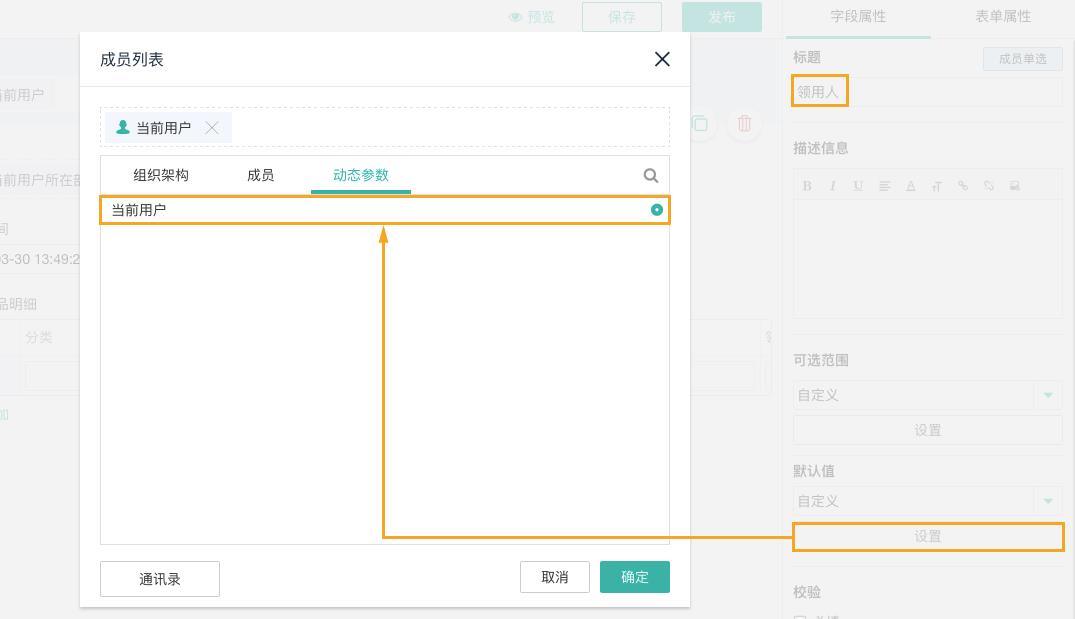This screenshot has height=619, width=1075.
Task: Expand the 可选范围 dropdown
Action: (1048, 395)
